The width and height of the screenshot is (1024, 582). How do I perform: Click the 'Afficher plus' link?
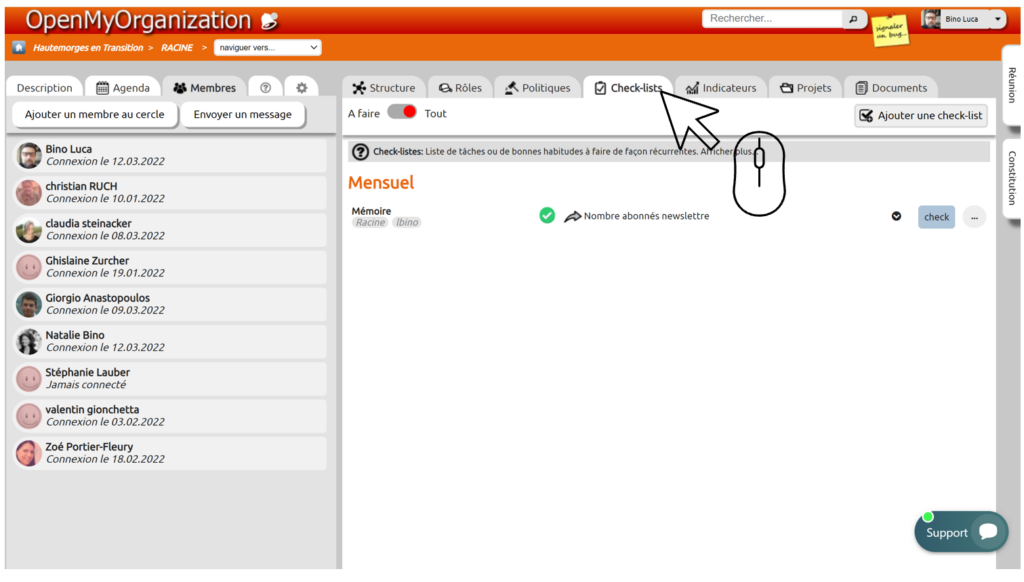click(x=728, y=152)
